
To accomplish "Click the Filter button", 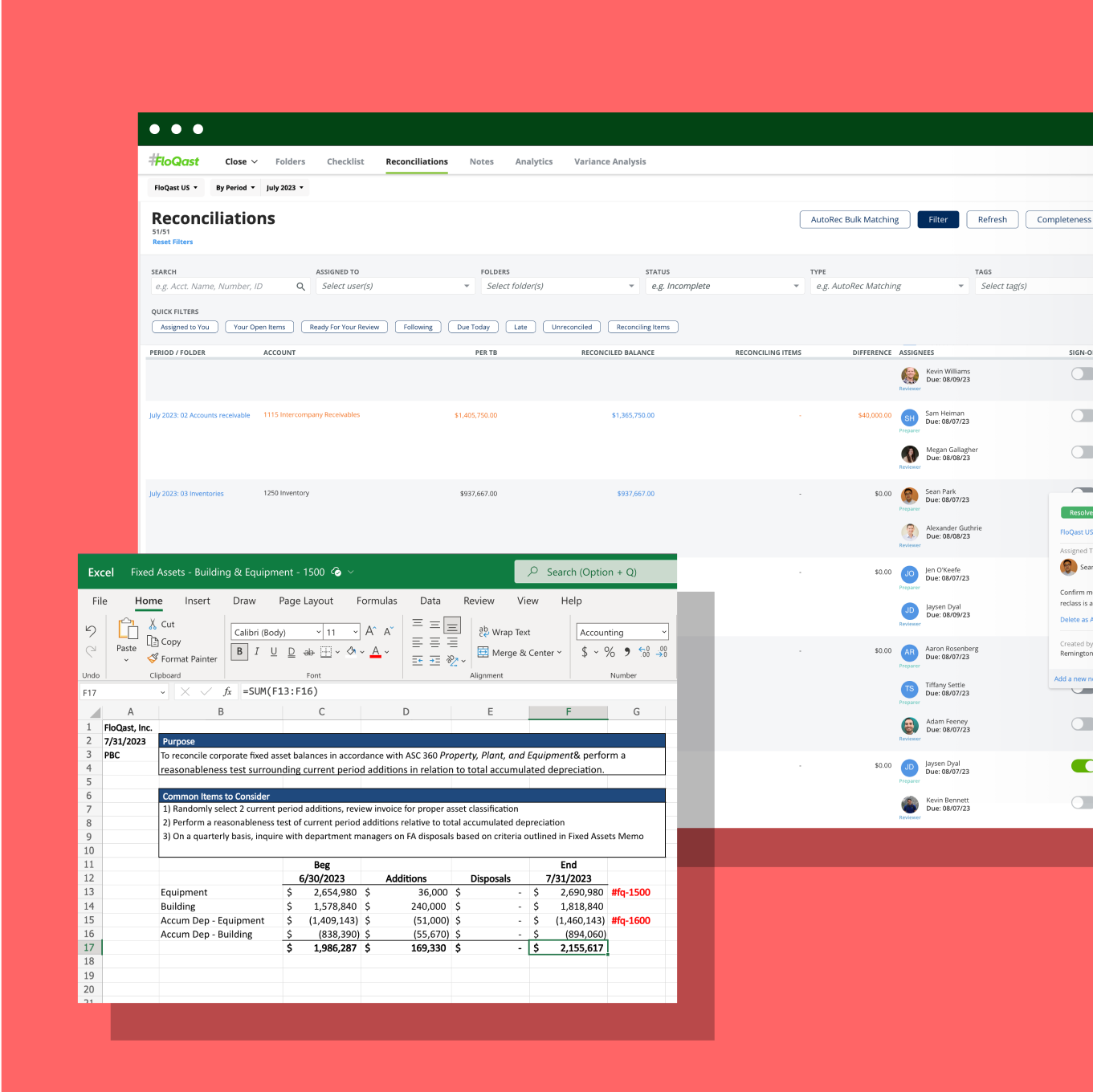I will coord(938,220).
